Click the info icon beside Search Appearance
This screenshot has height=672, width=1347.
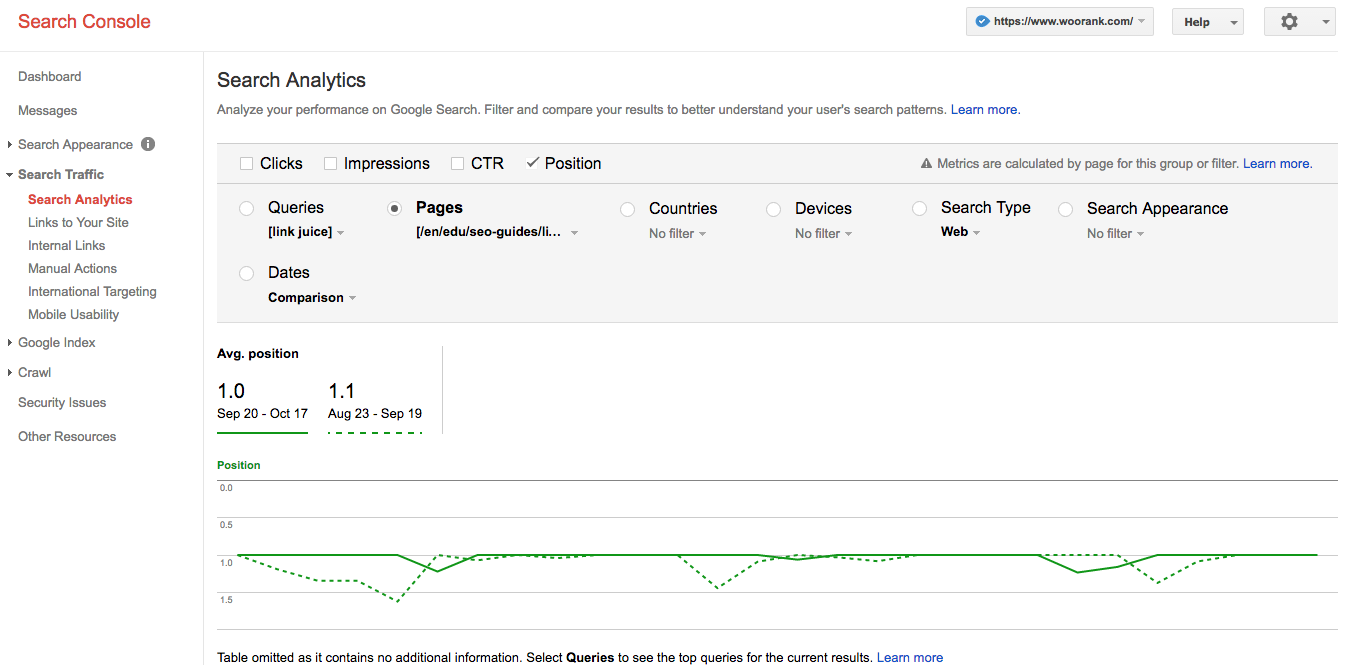[147, 144]
